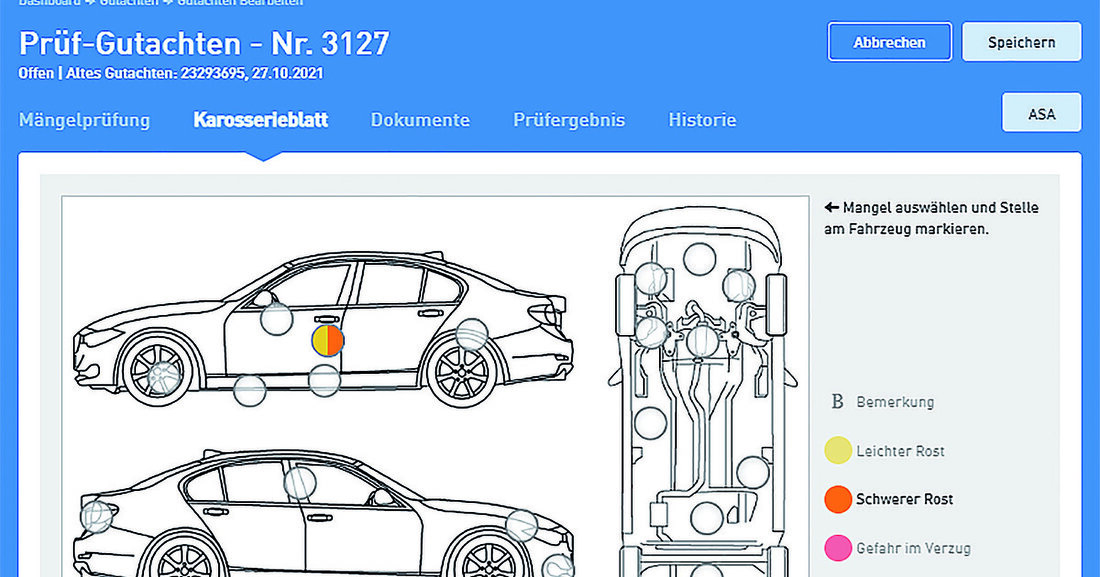Viewport: 1100px width, 577px height.
Task: Save the report with Speichern
Action: click(1021, 42)
